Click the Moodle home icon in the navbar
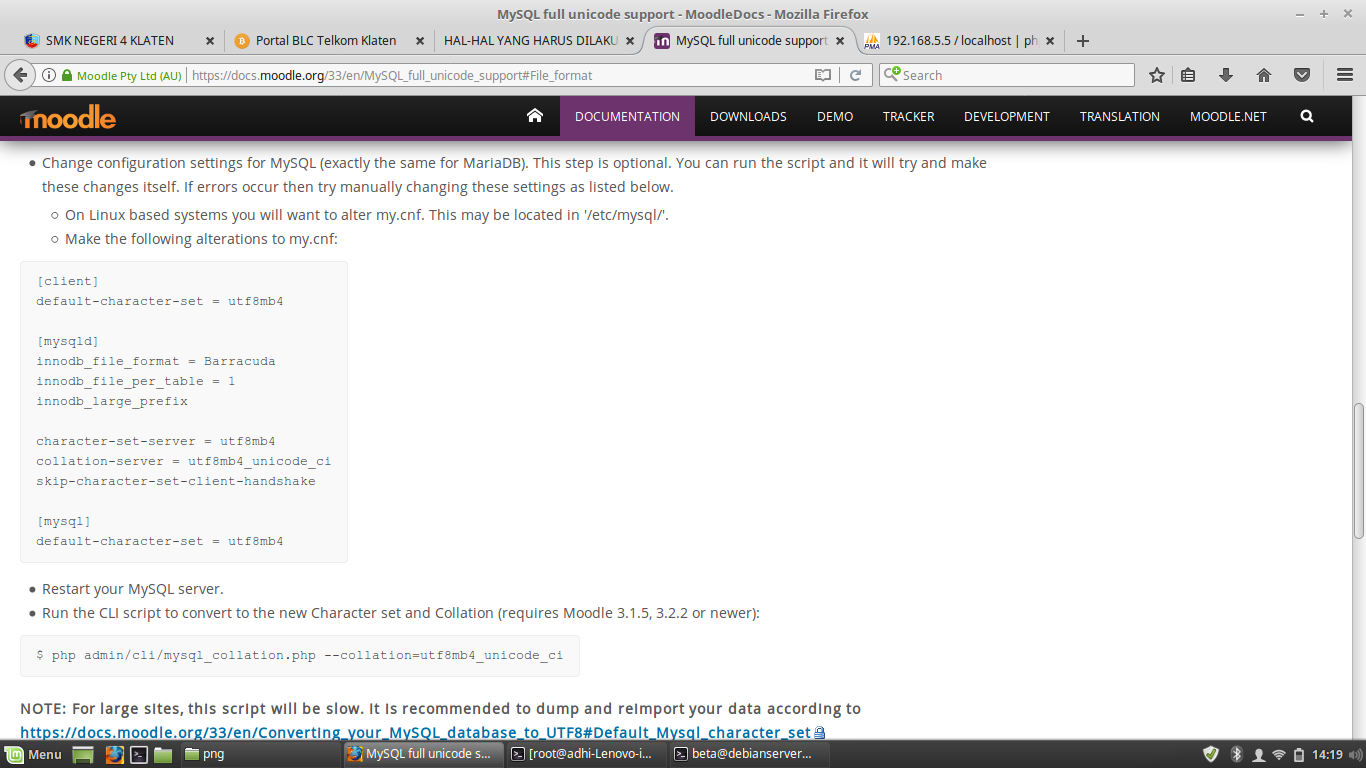Viewport: 1366px width, 768px height. point(535,116)
